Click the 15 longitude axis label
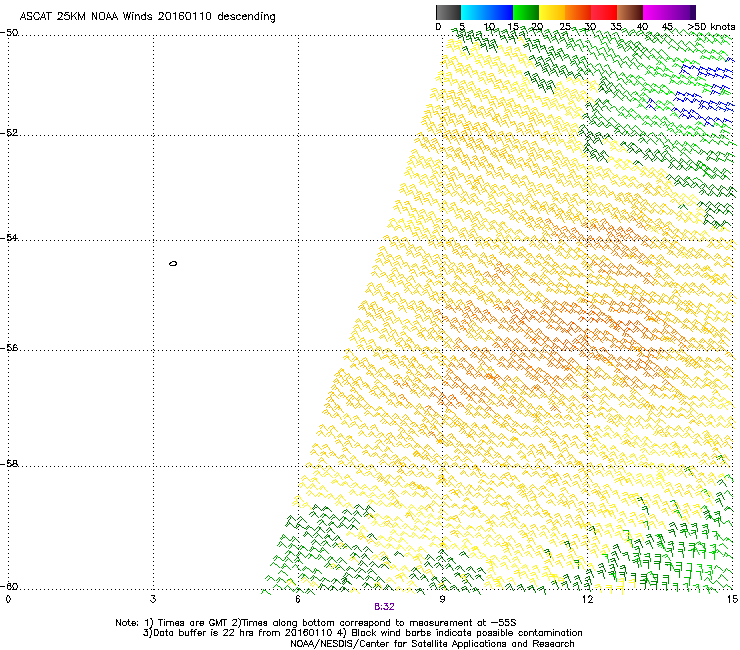Screen dimensions: 740x650 pos(732,599)
